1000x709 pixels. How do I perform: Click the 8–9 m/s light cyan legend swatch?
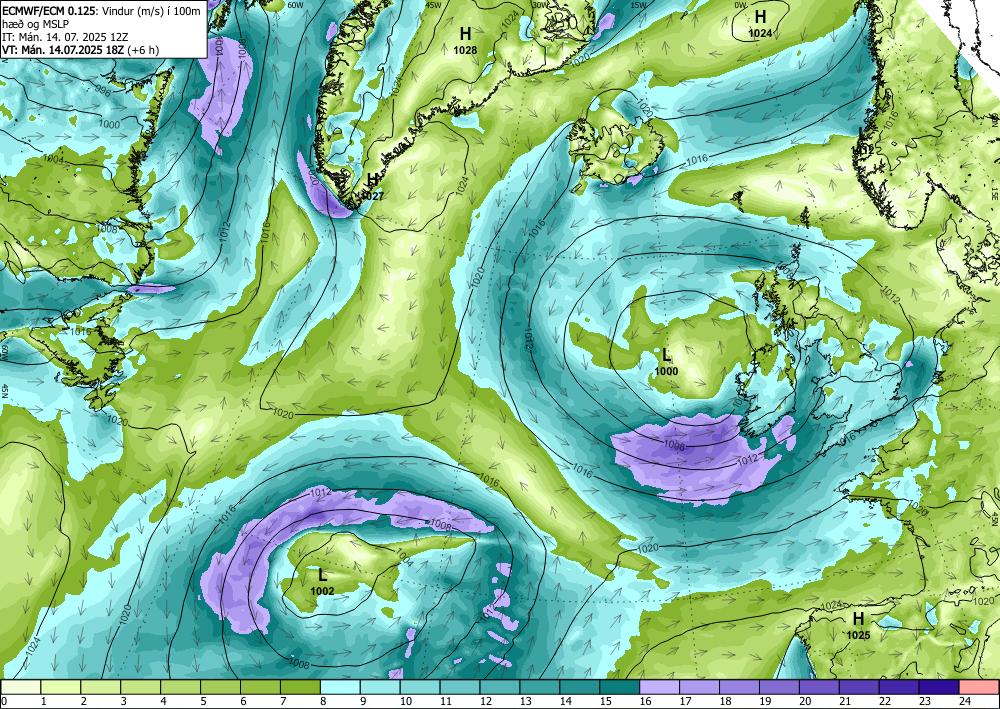(339, 687)
